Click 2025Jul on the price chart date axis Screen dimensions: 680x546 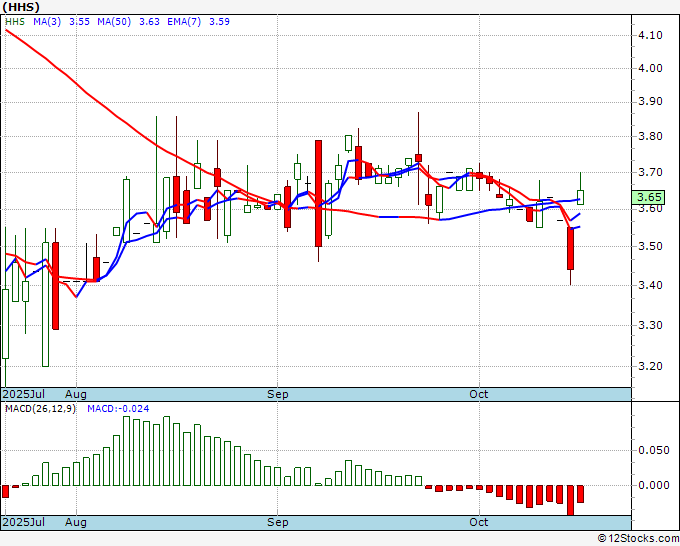pos(24,394)
